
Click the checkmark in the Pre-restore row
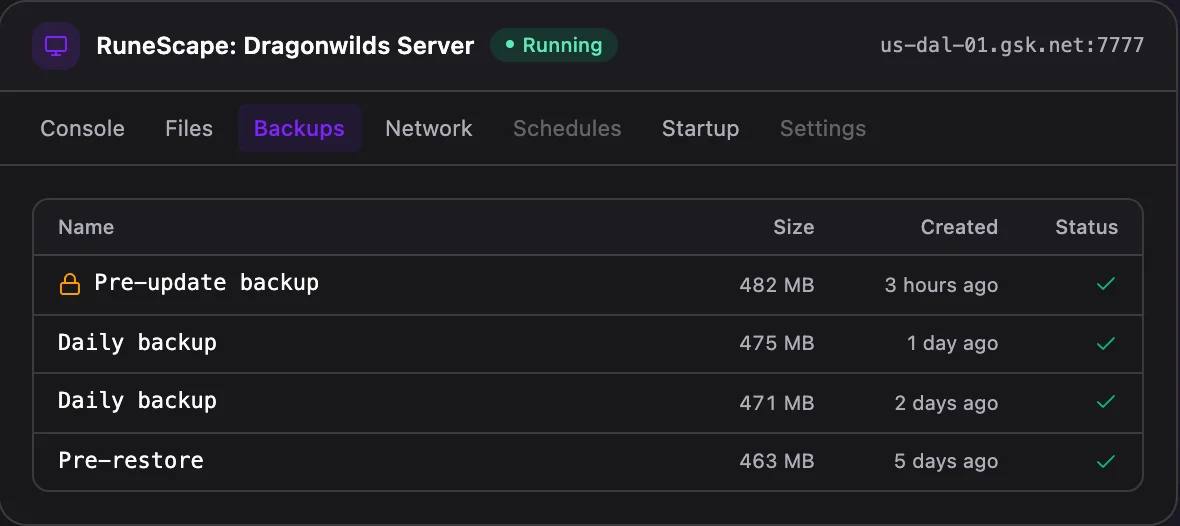1105,461
